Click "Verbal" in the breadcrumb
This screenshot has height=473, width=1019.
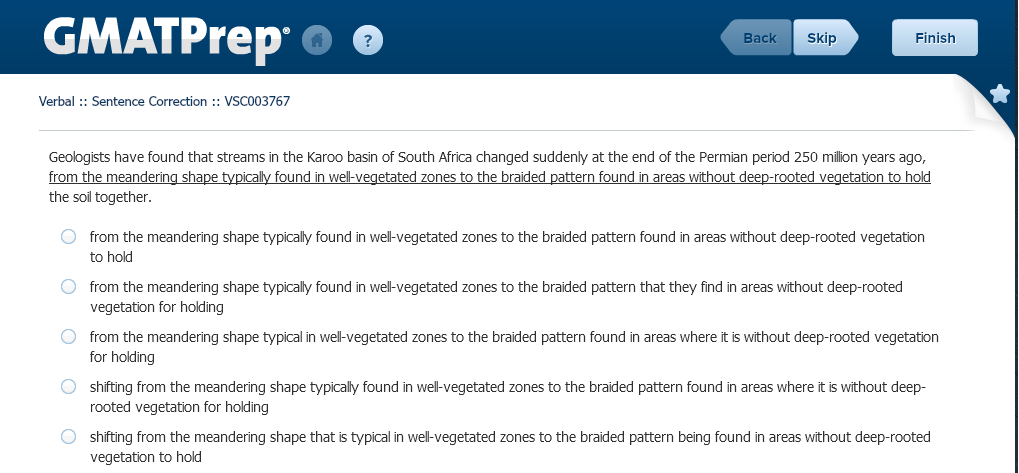57,101
